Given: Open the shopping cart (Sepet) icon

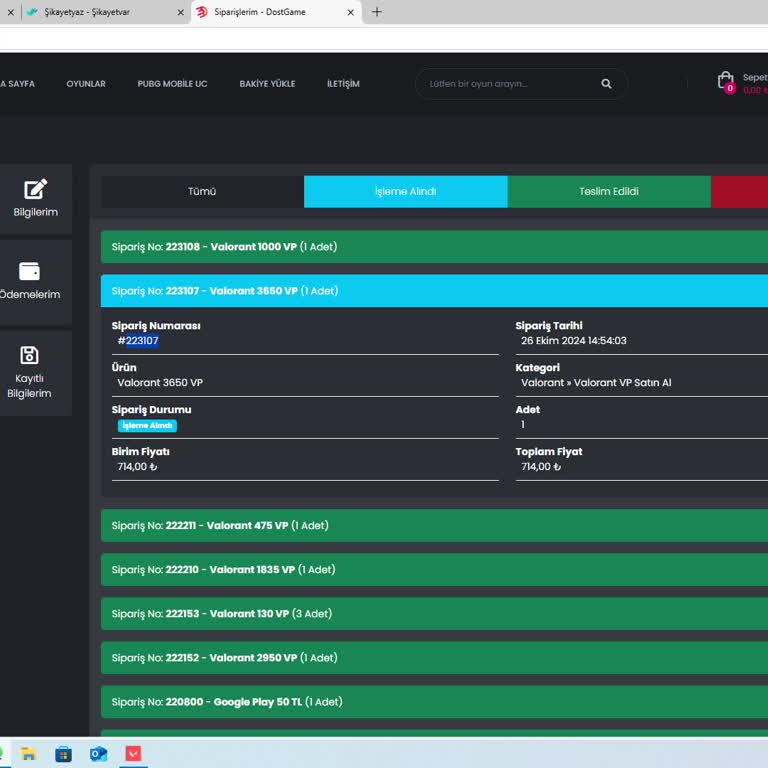Looking at the screenshot, I should coord(726,82).
